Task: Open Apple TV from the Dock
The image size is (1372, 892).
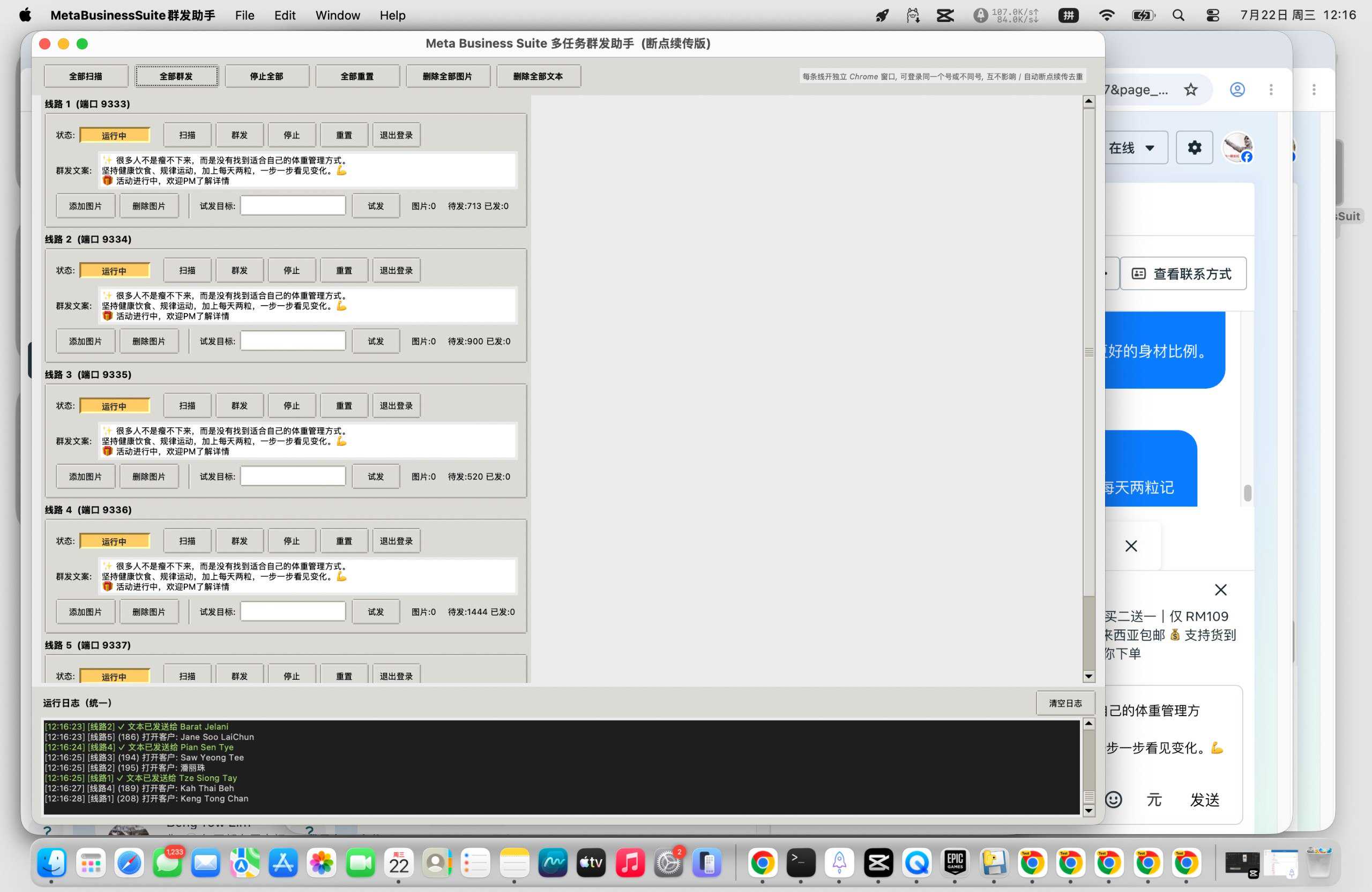Action: coord(592,863)
